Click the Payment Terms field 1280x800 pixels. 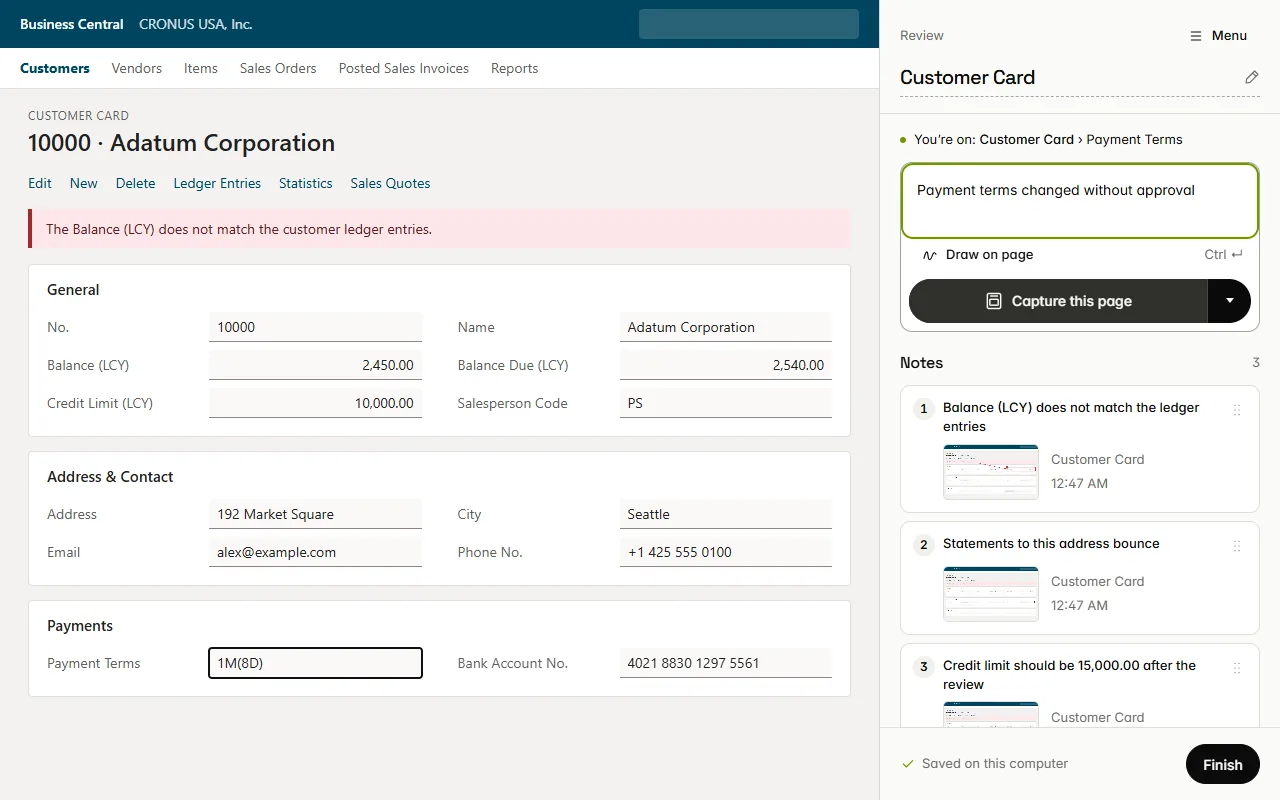point(315,663)
